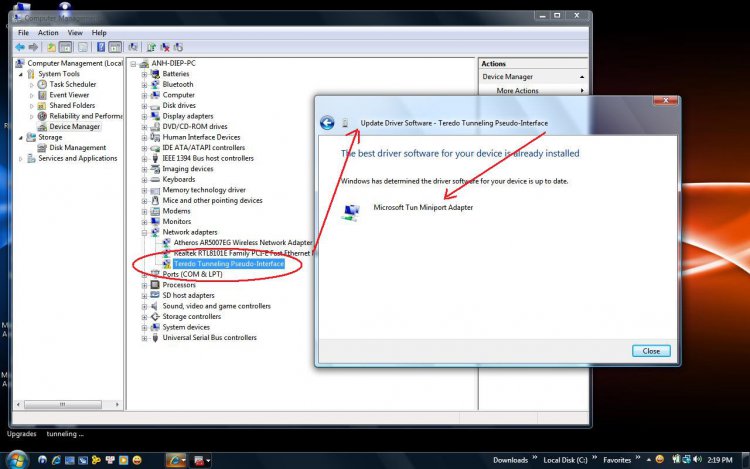
Task: Select Device Manager in left tree
Action: tap(75, 127)
